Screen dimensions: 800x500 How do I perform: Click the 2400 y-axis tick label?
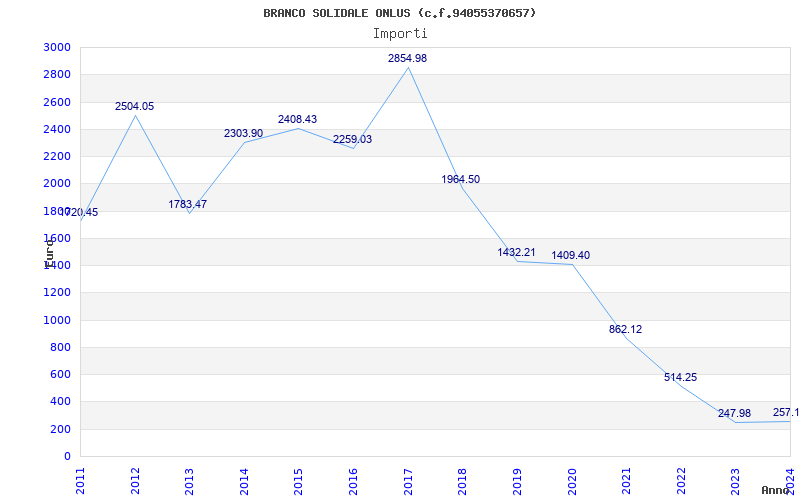pos(57,129)
